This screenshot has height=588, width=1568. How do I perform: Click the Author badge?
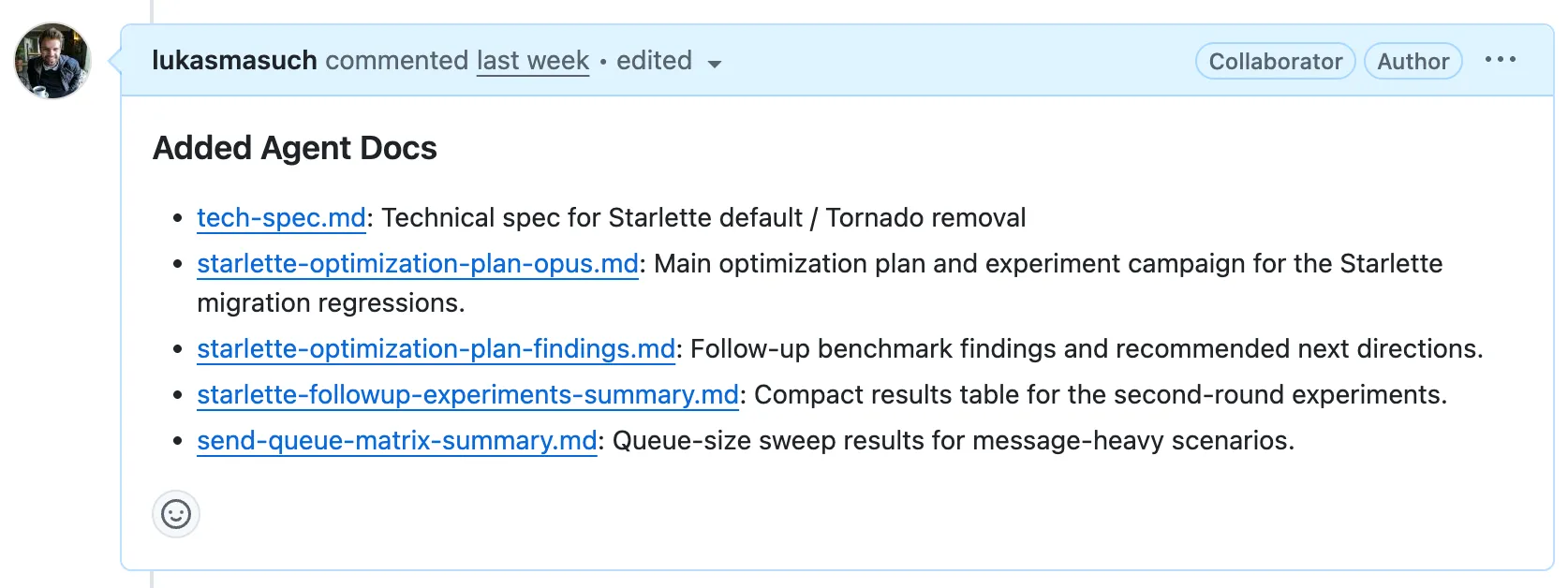click(x=1413, y=61)
